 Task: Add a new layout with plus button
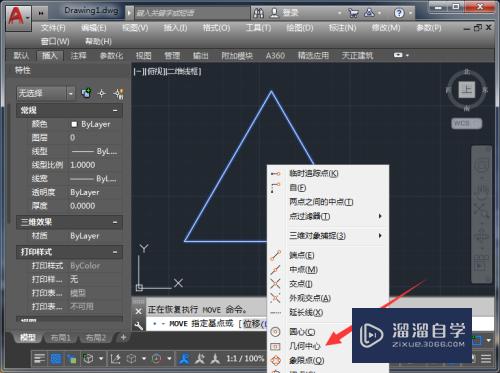123,338
